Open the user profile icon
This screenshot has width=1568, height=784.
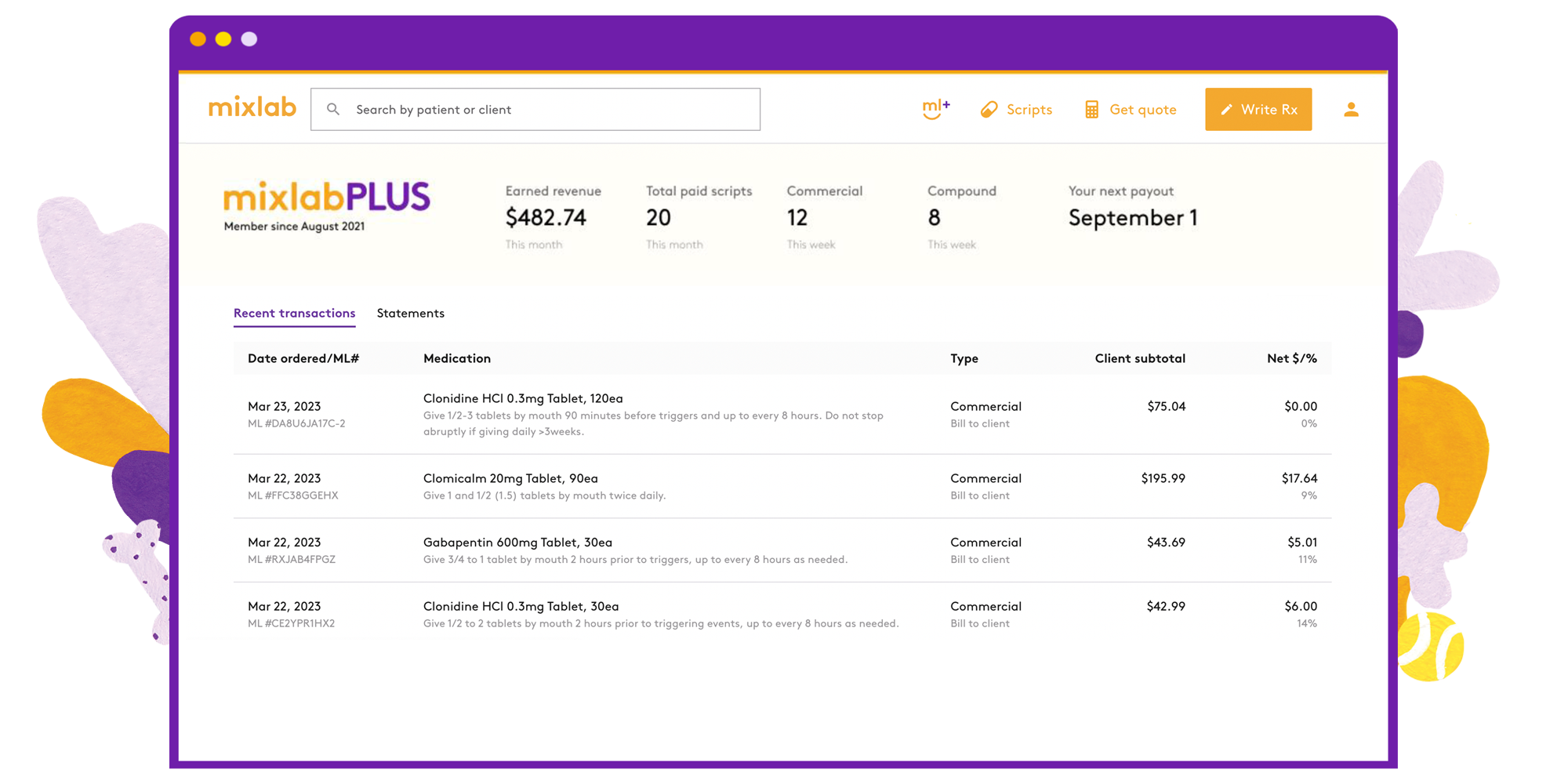point(1350,110)
